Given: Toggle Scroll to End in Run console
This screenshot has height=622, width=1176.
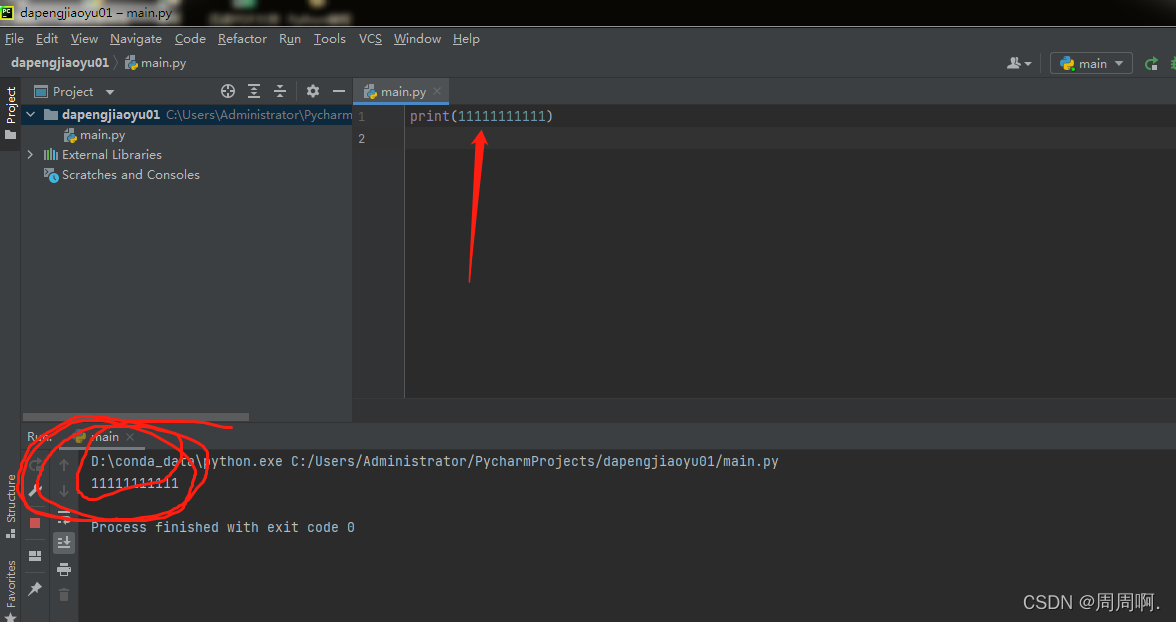Looking at the screenshot, I should (x=64, y=542).
